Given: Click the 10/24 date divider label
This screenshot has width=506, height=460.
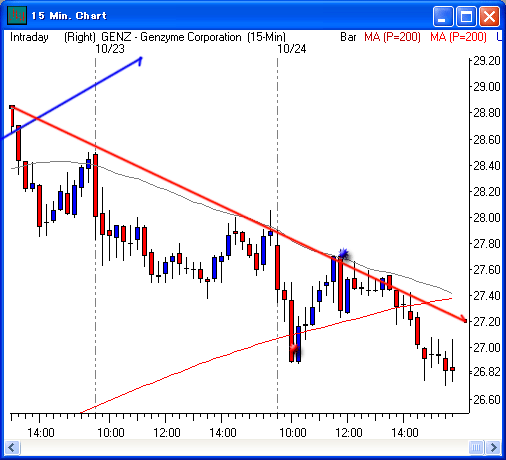Looking at the screenshot, I should pyautogui.click(x=292, y=49).
